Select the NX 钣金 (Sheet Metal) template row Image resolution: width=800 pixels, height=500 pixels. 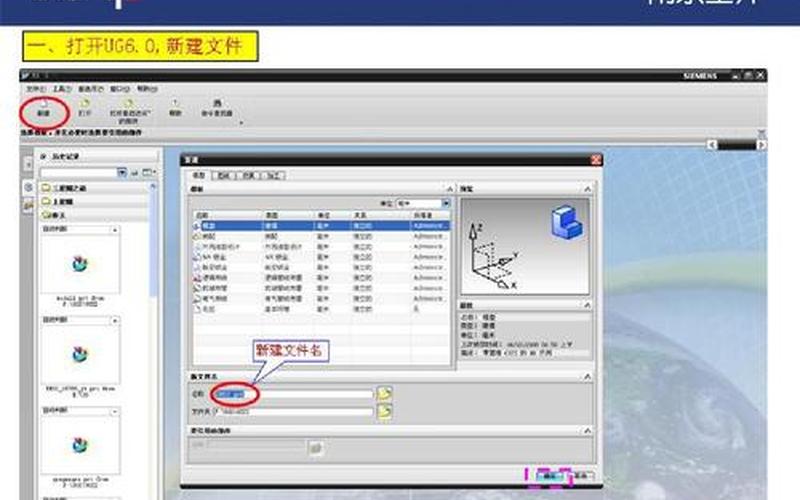(x=321, y=257)
